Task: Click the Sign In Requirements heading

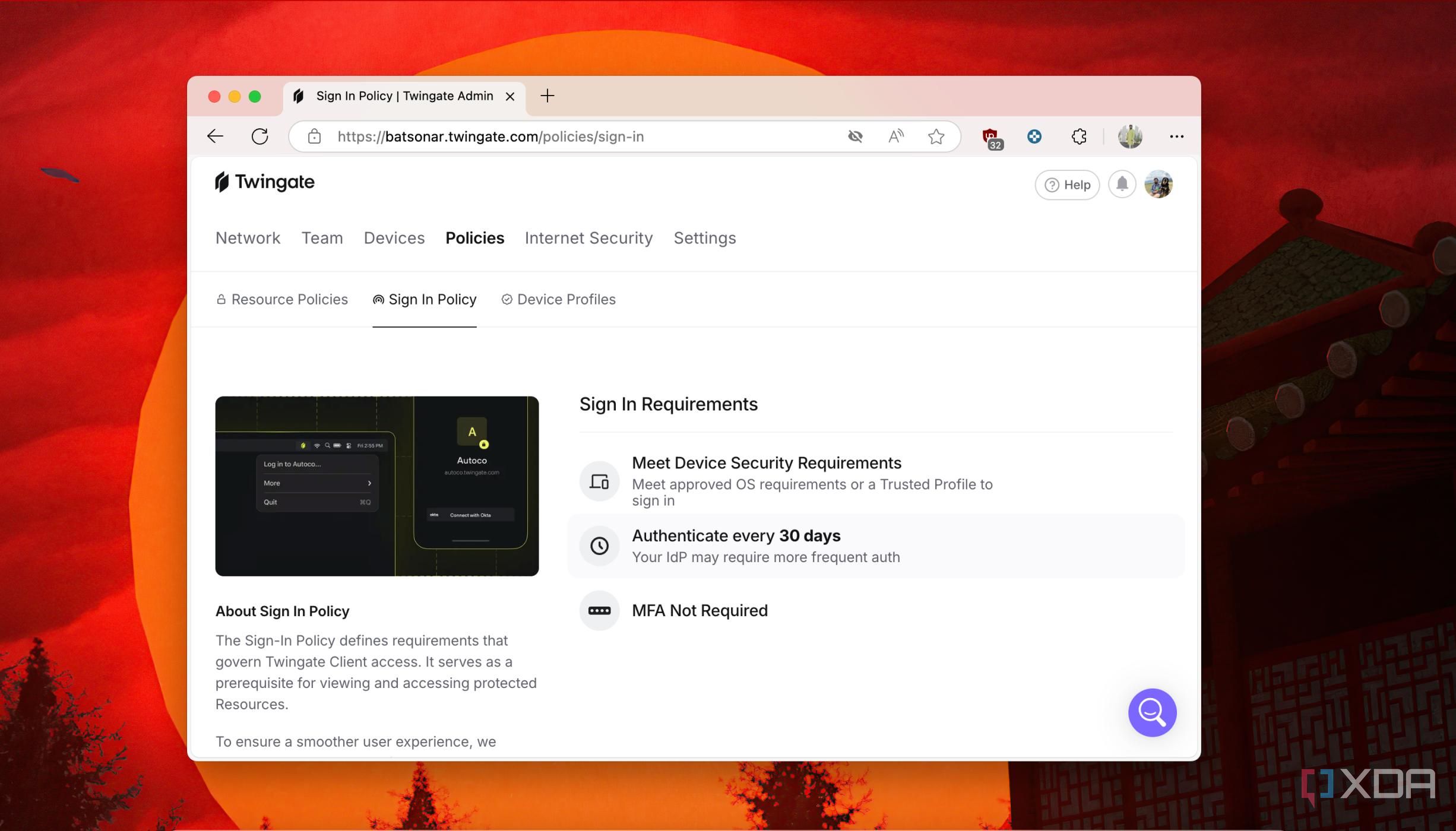Action: (669, 404)
